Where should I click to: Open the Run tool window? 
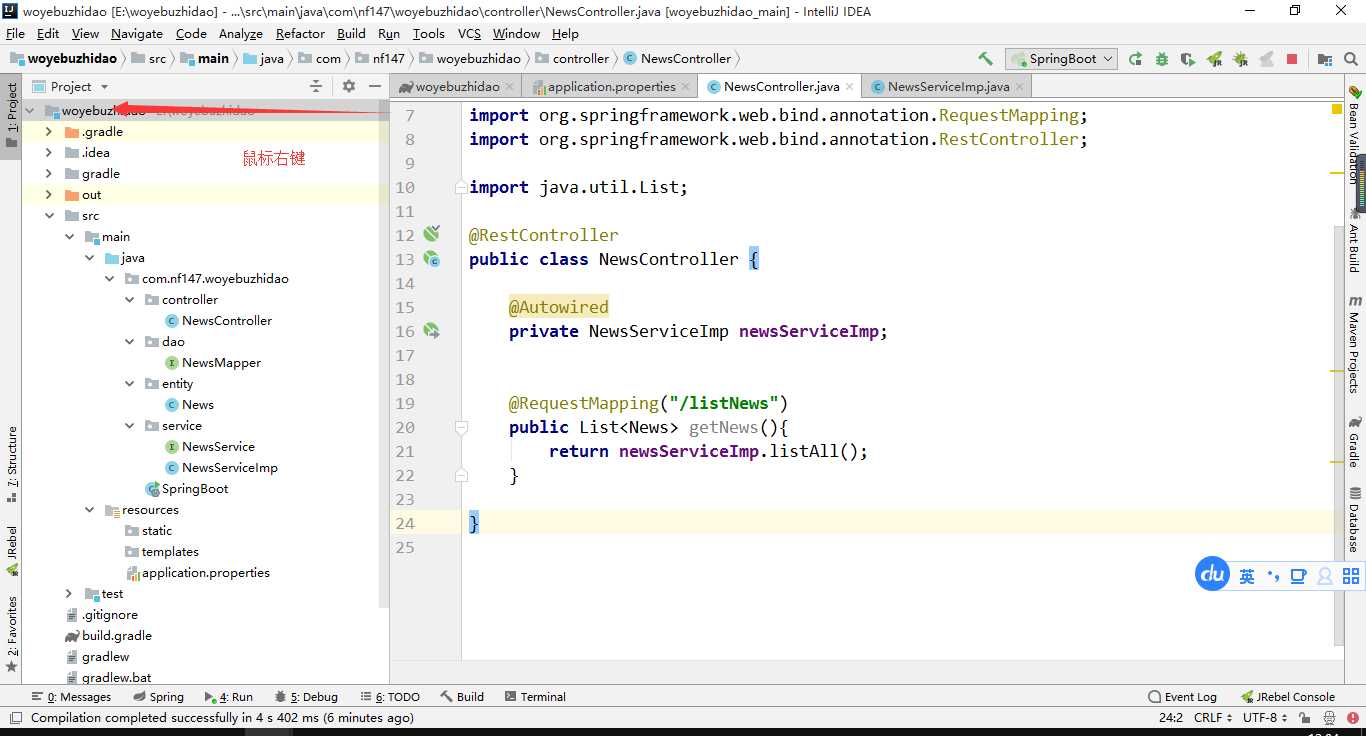pyautogui.click(x=229, y=697)
